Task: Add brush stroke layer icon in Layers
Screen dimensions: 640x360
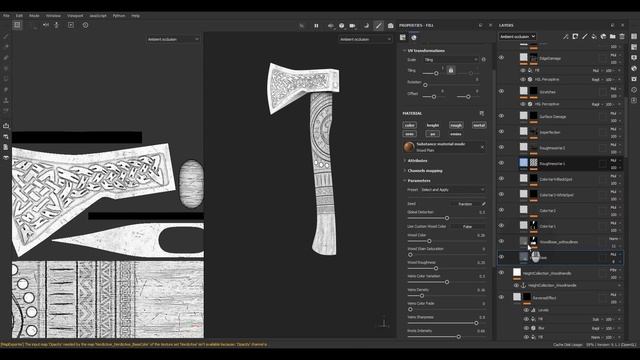Action: (x=584, y=37)
